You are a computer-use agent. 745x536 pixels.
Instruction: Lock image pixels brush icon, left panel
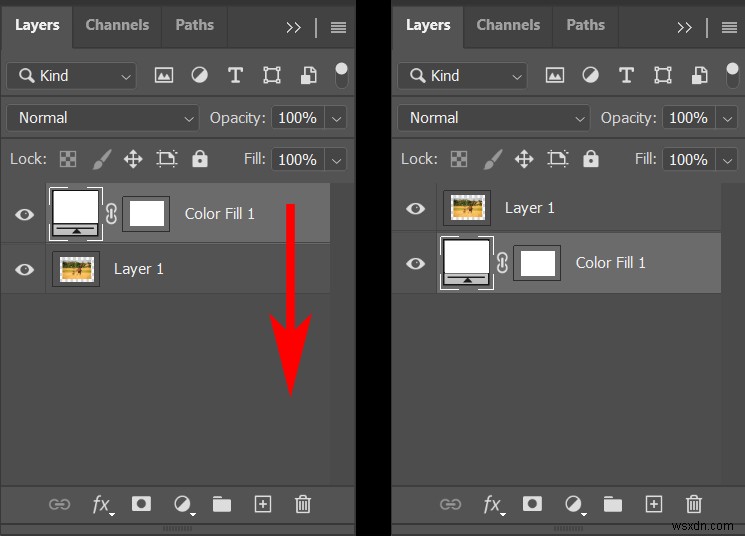tap(102, 159)
